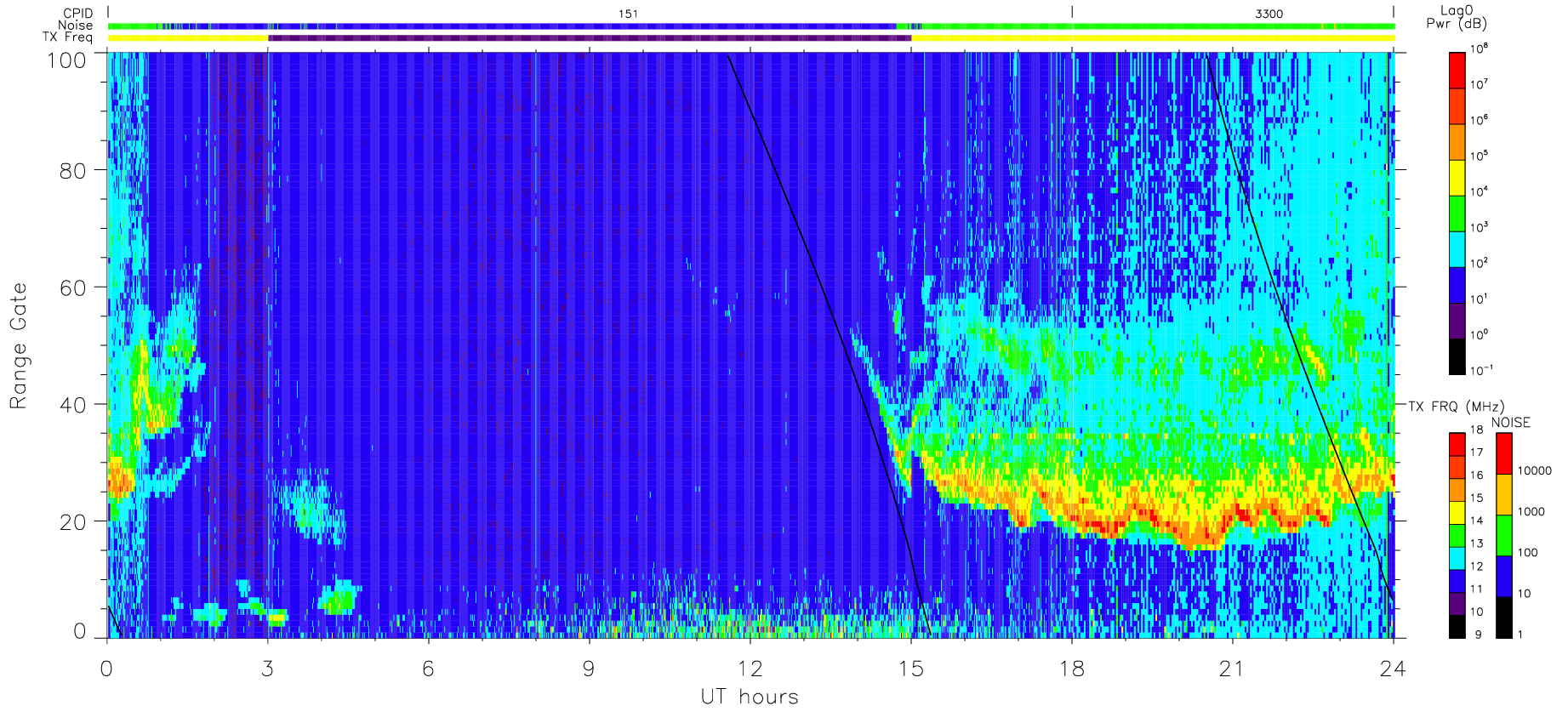Click the 10000 label on NOISE colorbar
Viewport: 1568px width, 723px height.
(1535, 471)
